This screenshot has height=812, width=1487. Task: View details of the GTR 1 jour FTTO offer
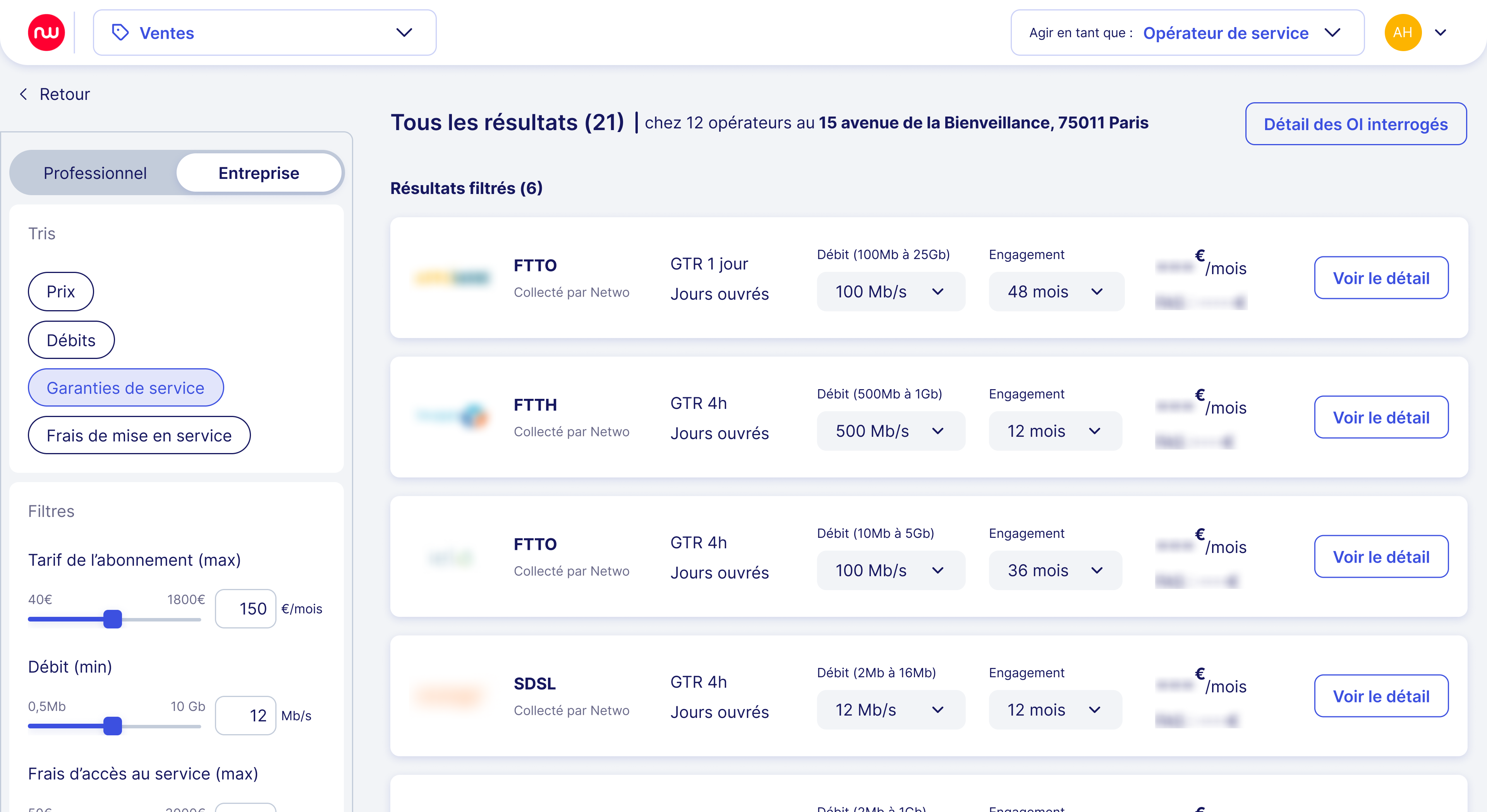pos(1381,278)
